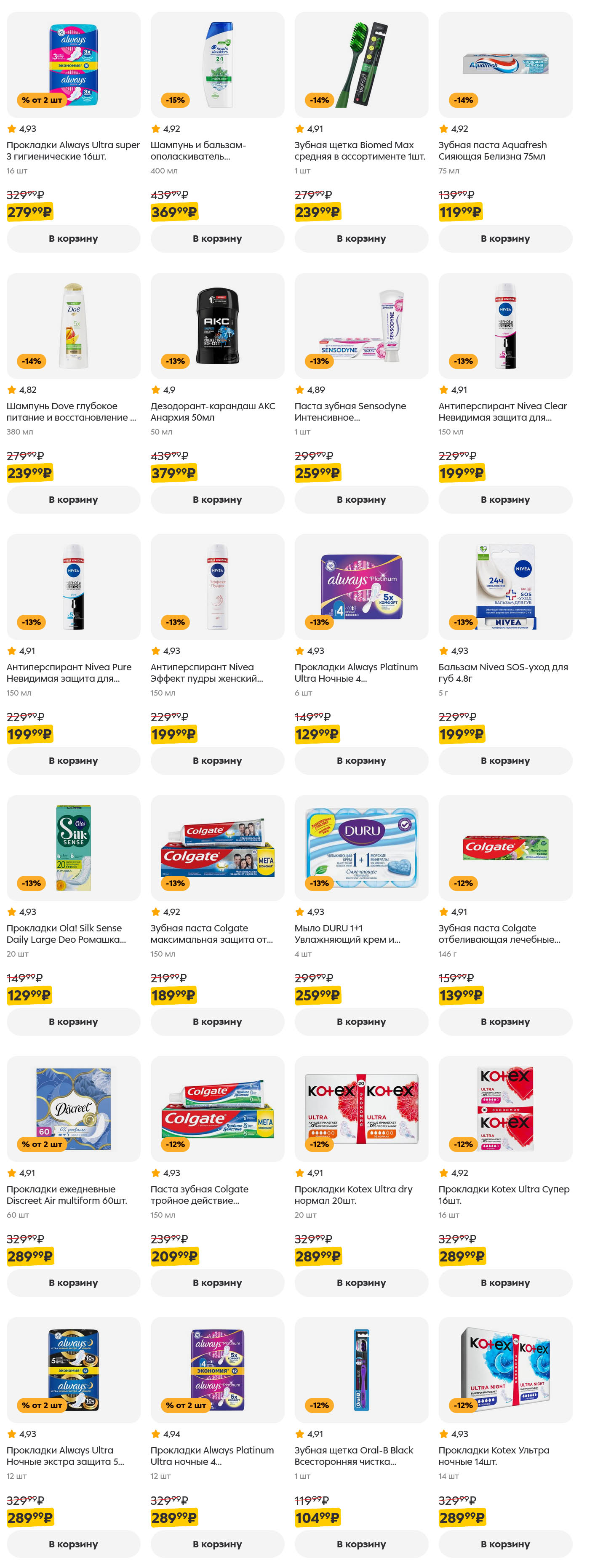Open the AXE Анархия deodorant image

pyautogui.click(x=217, y=325)
